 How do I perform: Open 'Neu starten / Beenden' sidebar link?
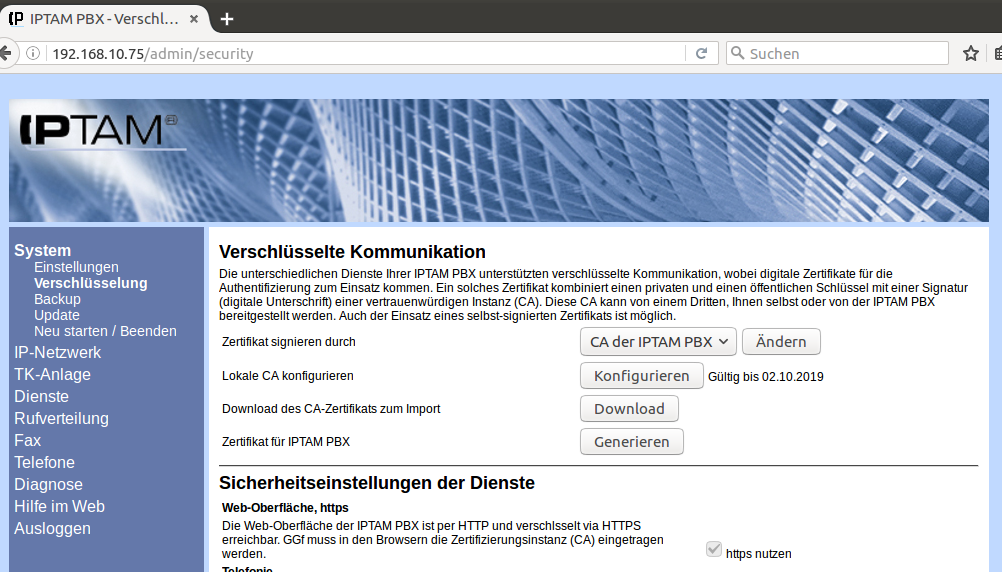click(105, 331)
